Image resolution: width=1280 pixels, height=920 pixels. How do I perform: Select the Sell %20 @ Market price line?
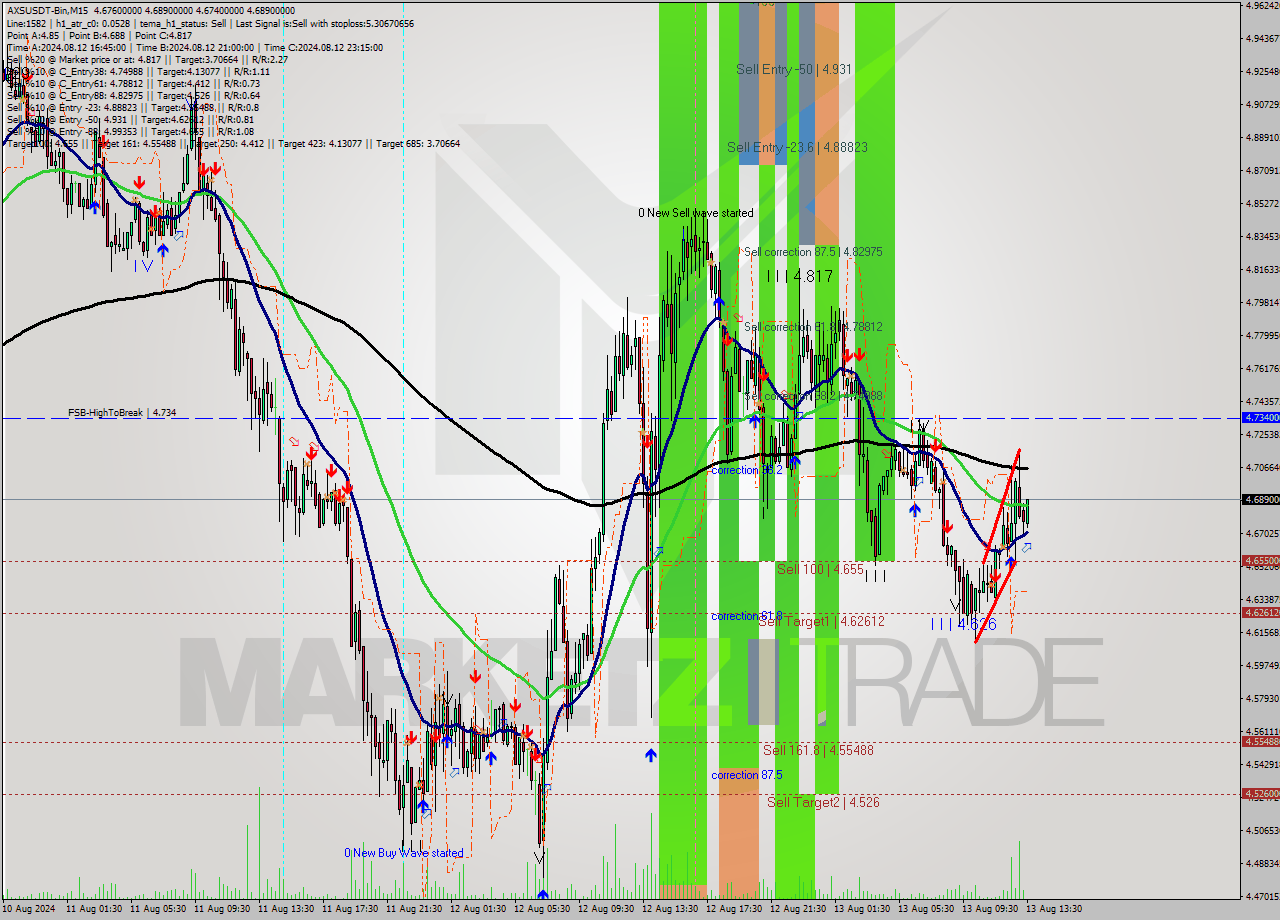146,59
